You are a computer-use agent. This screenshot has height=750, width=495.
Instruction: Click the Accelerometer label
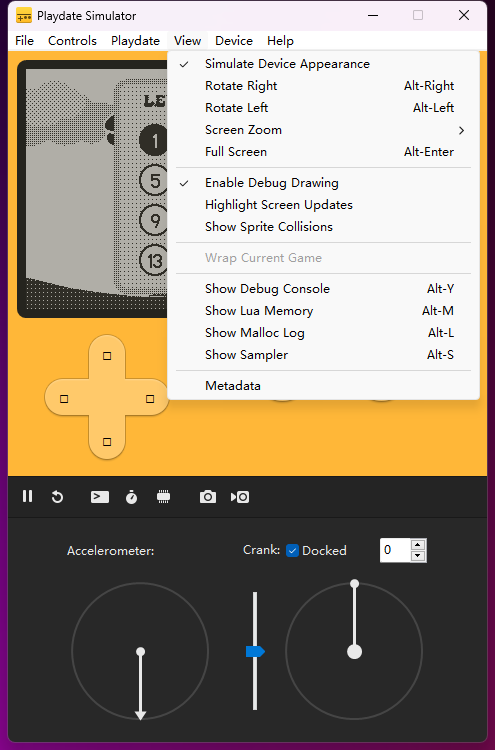[110, 551]
